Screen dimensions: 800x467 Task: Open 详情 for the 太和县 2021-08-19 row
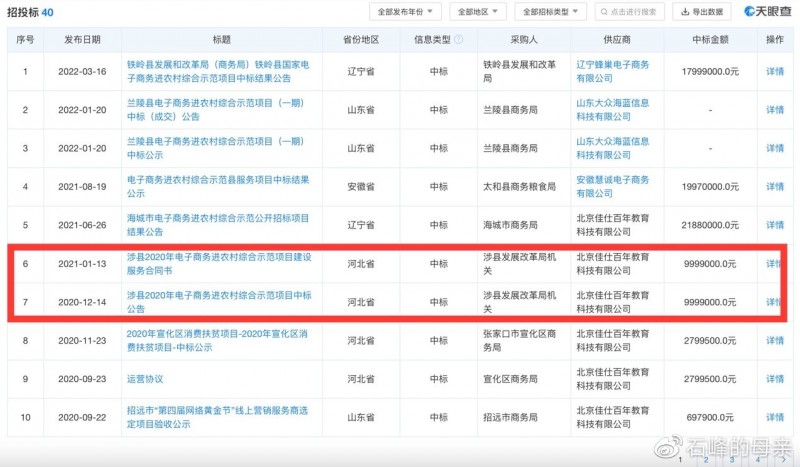tap(774, 187)
